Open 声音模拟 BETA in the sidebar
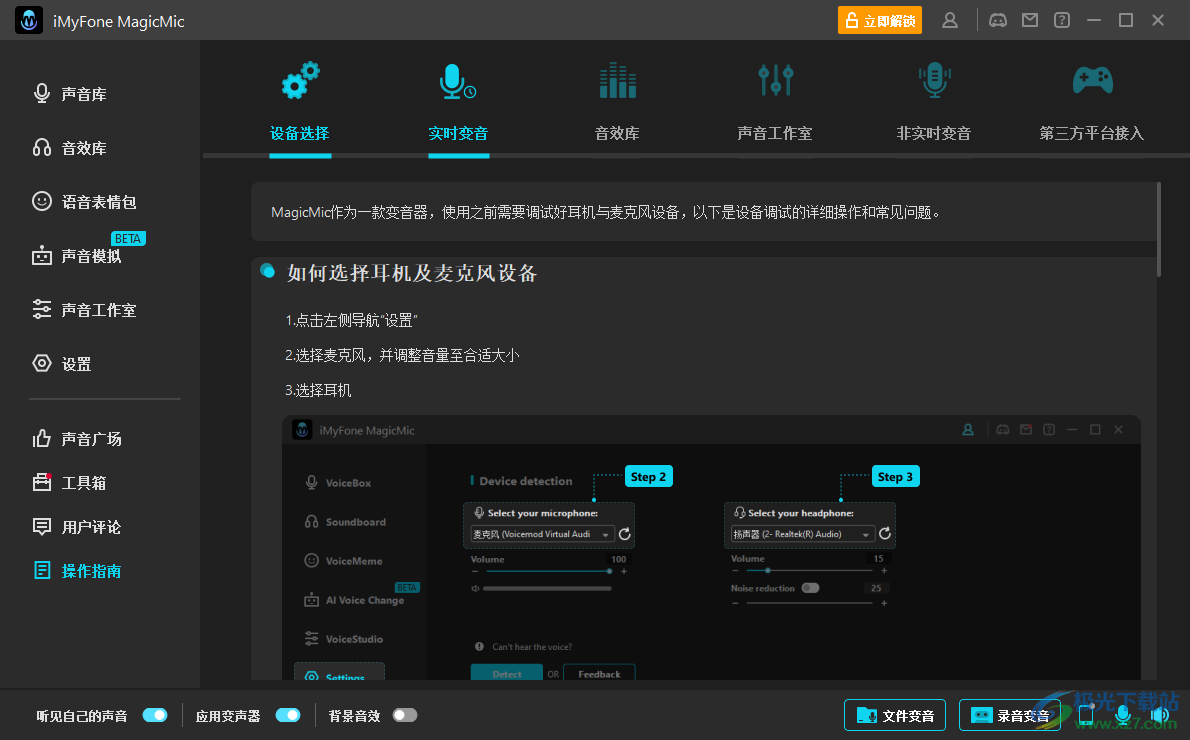Viewport: 1190px width, 740px height. point(87,250)
